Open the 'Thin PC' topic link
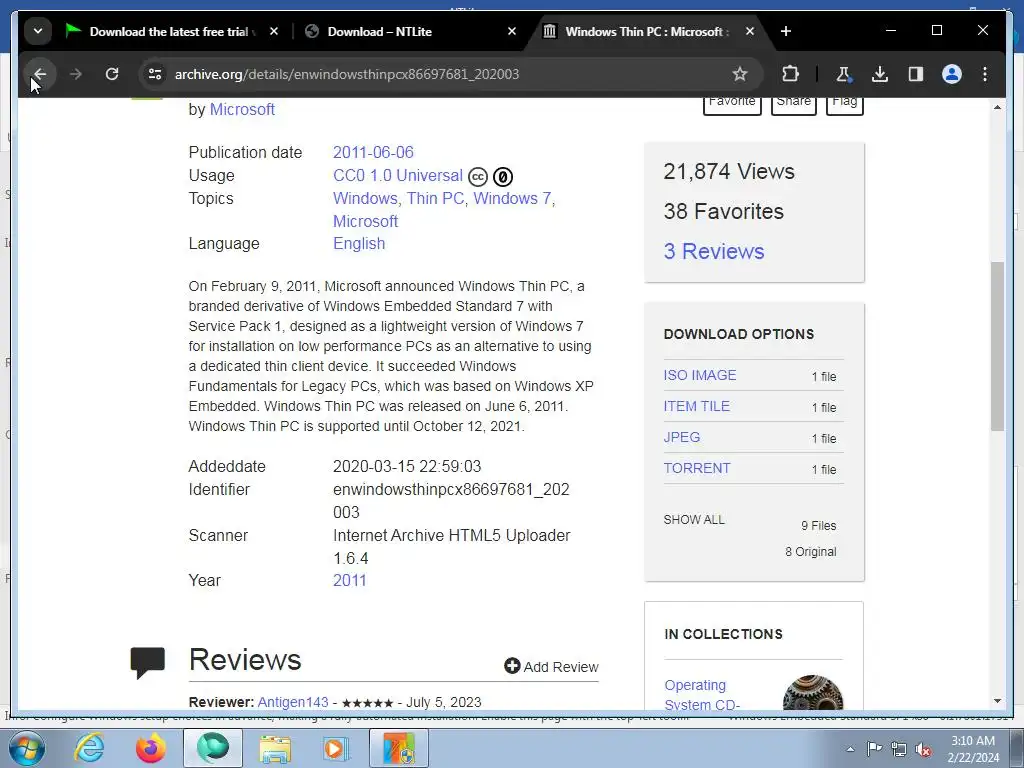This screenshot has height=768, width=1024. point(435,199)
